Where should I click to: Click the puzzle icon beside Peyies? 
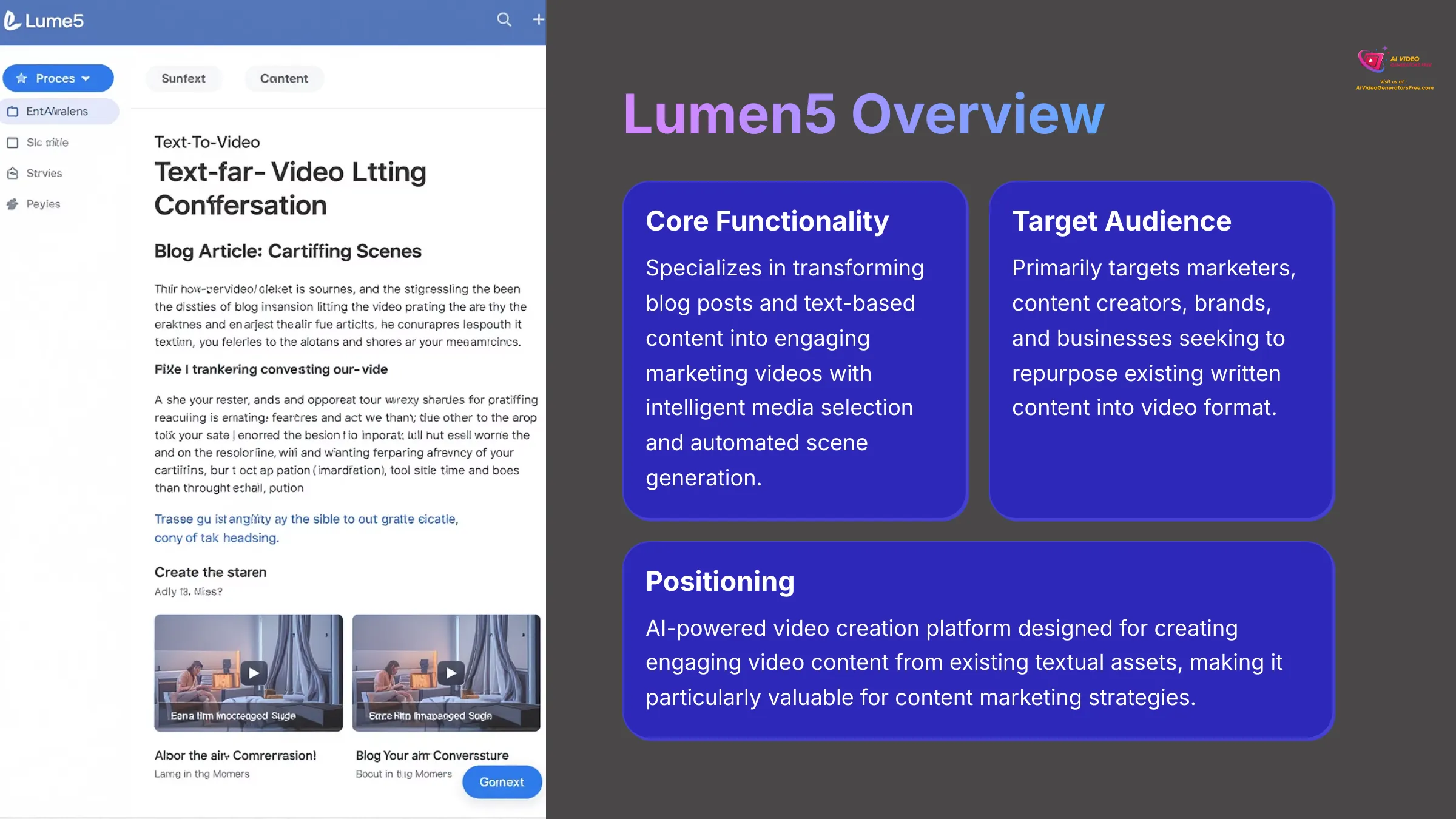click(12, 204)
